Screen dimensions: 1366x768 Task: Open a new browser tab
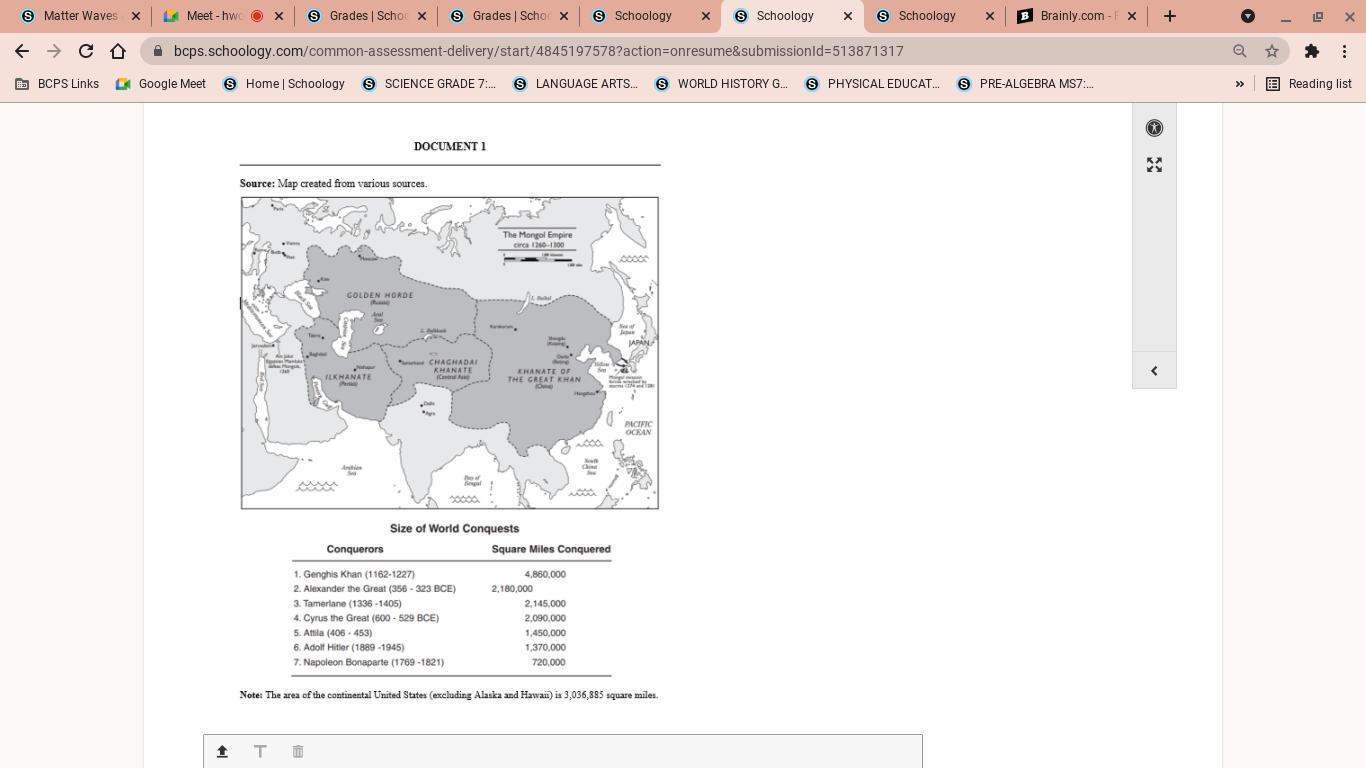click(1170, 16)
